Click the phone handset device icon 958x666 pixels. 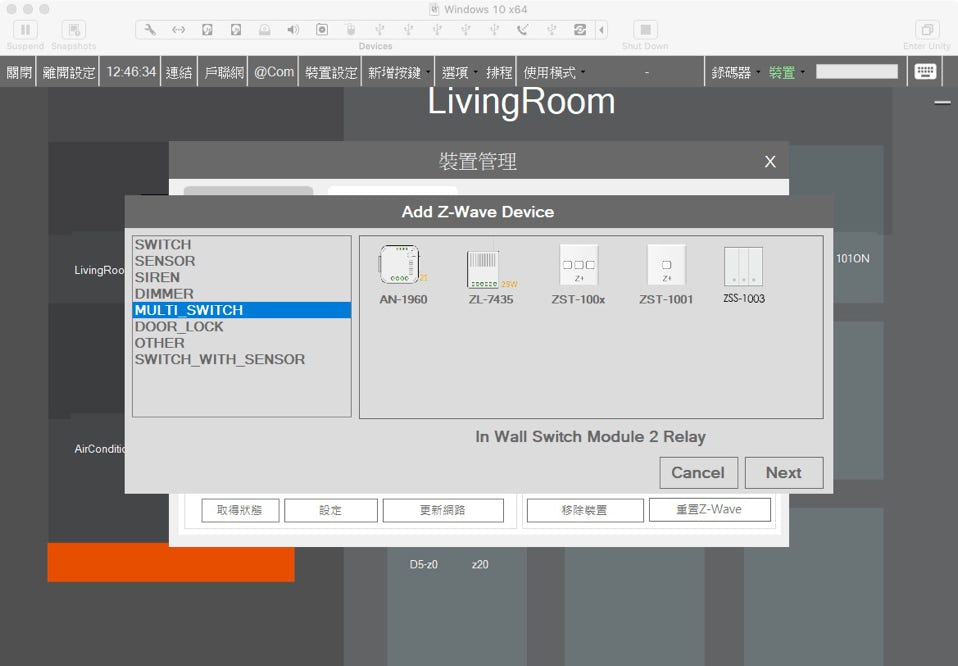[x=522, y=29]
